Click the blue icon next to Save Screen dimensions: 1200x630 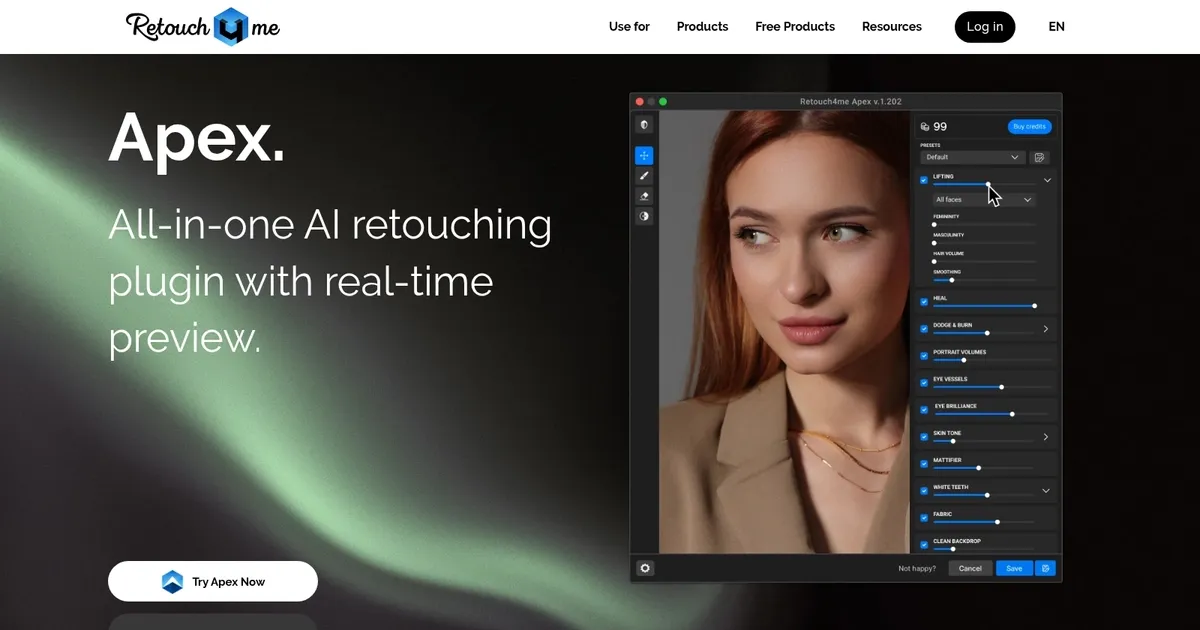point(1045,568)
